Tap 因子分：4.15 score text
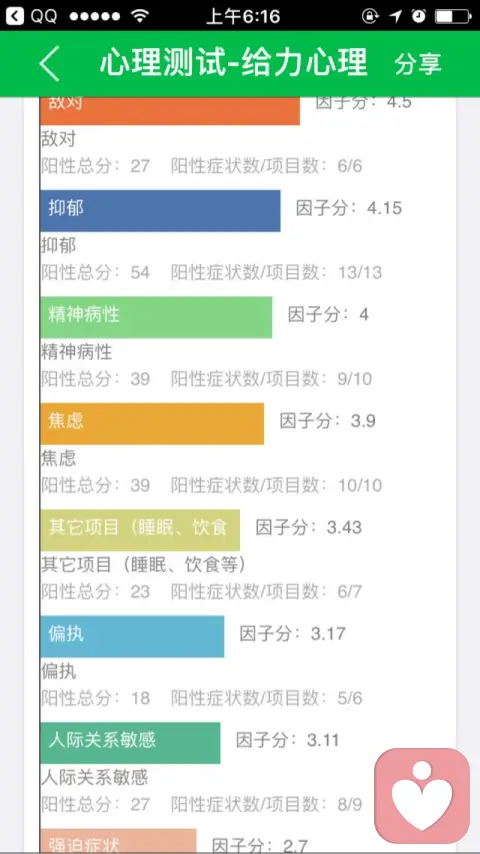The height and width of the screenshot is (854, 480). tap(349, 208)
